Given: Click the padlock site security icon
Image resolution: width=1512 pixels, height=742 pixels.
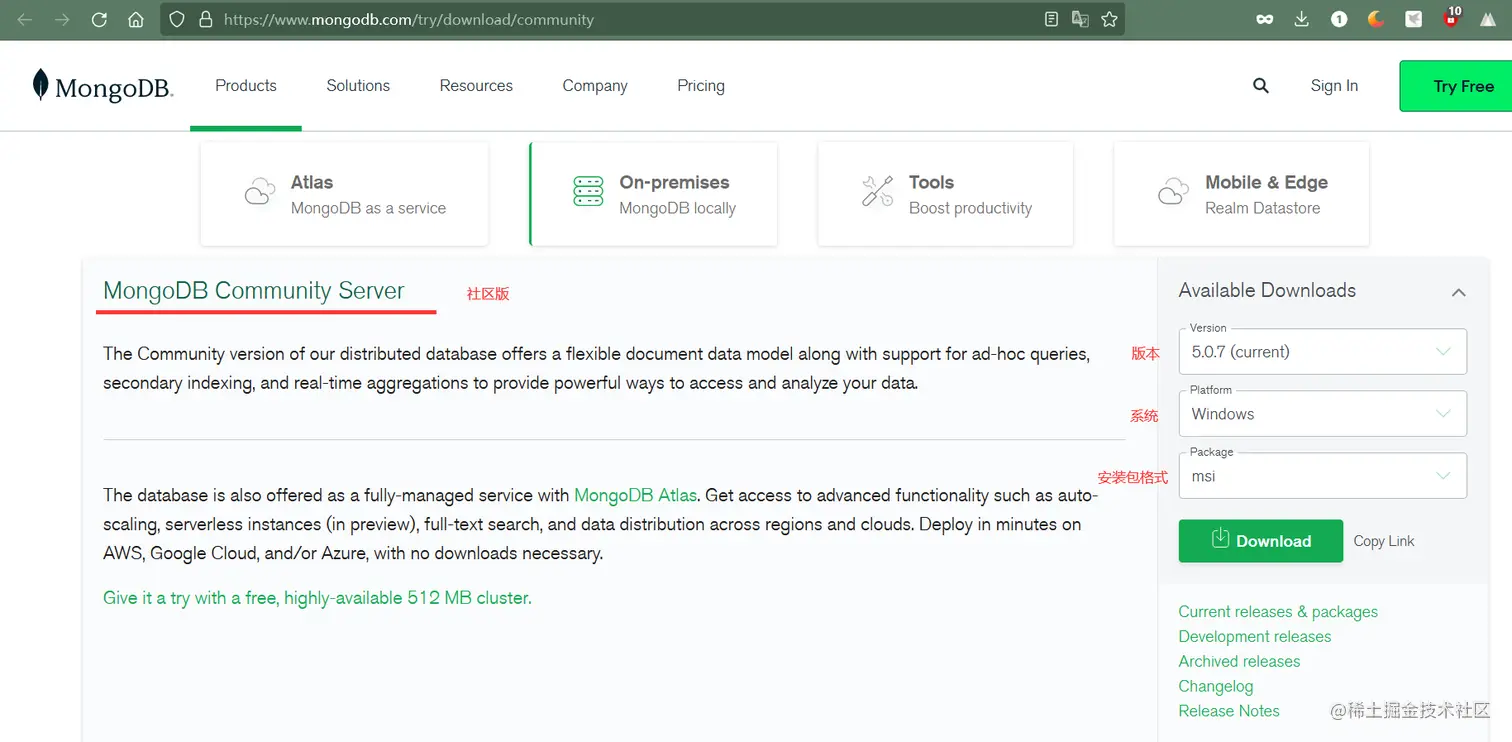Looking at the screenshot, I should tap(206, 19).
